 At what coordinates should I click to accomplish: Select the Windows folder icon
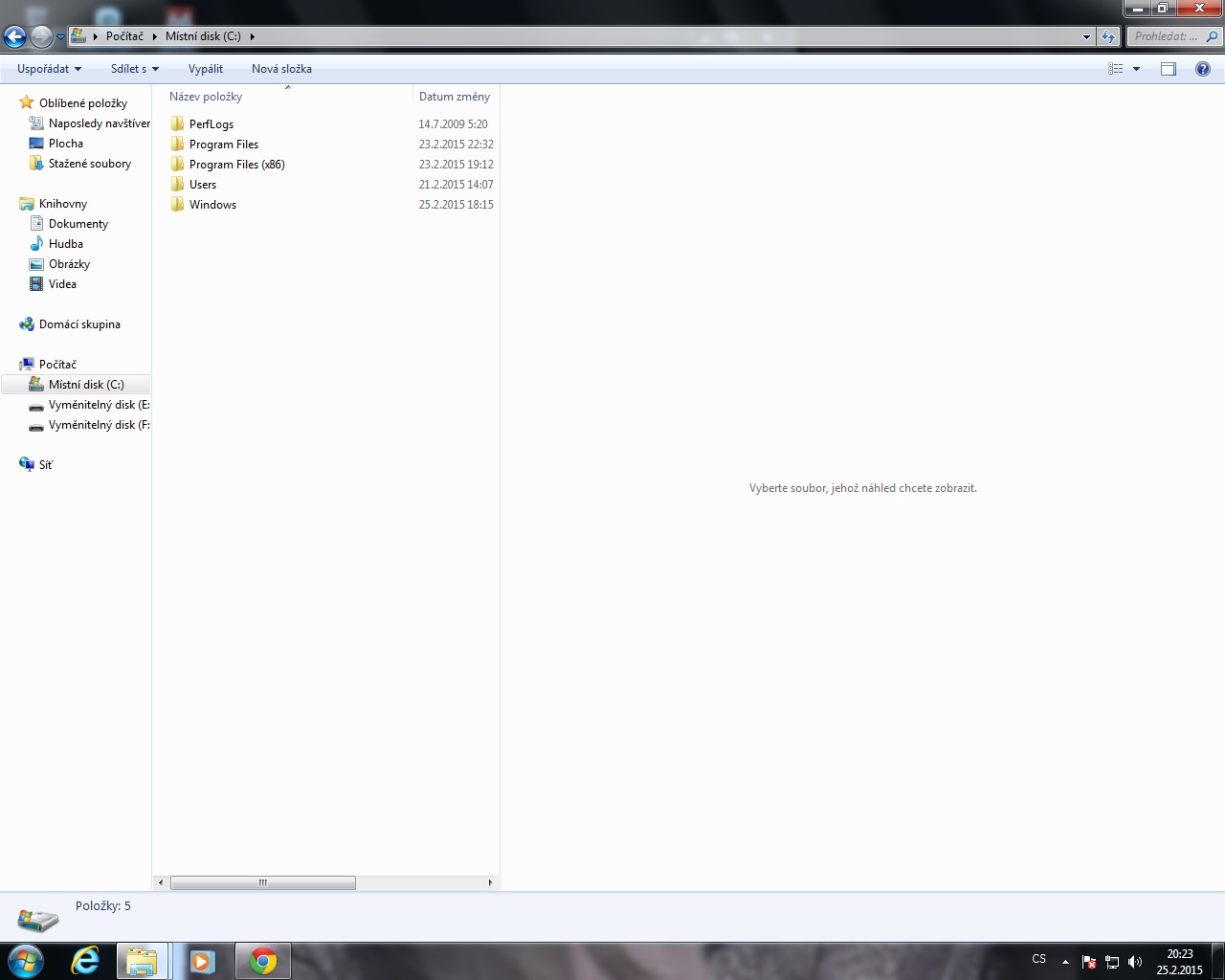coord(177,204)
